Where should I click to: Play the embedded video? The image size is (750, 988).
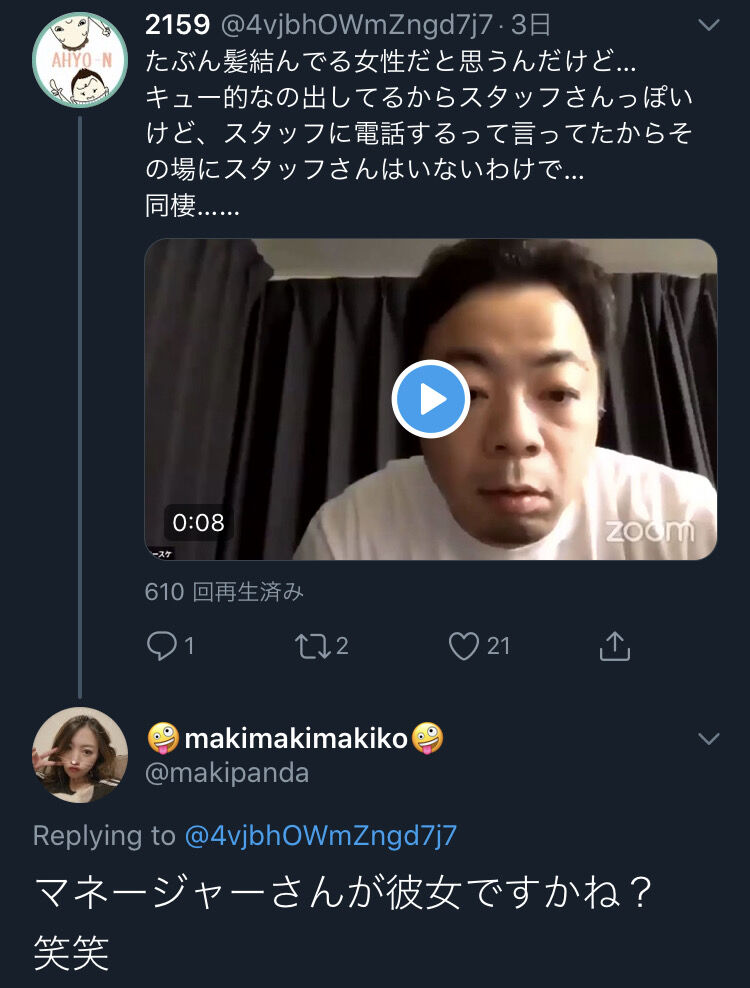coord(431,399)
